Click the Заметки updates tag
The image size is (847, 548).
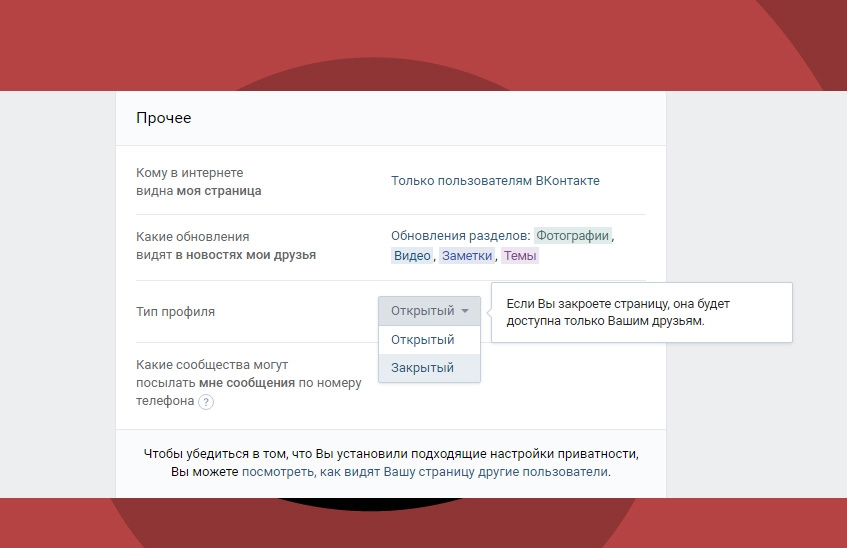pos(467,256)
